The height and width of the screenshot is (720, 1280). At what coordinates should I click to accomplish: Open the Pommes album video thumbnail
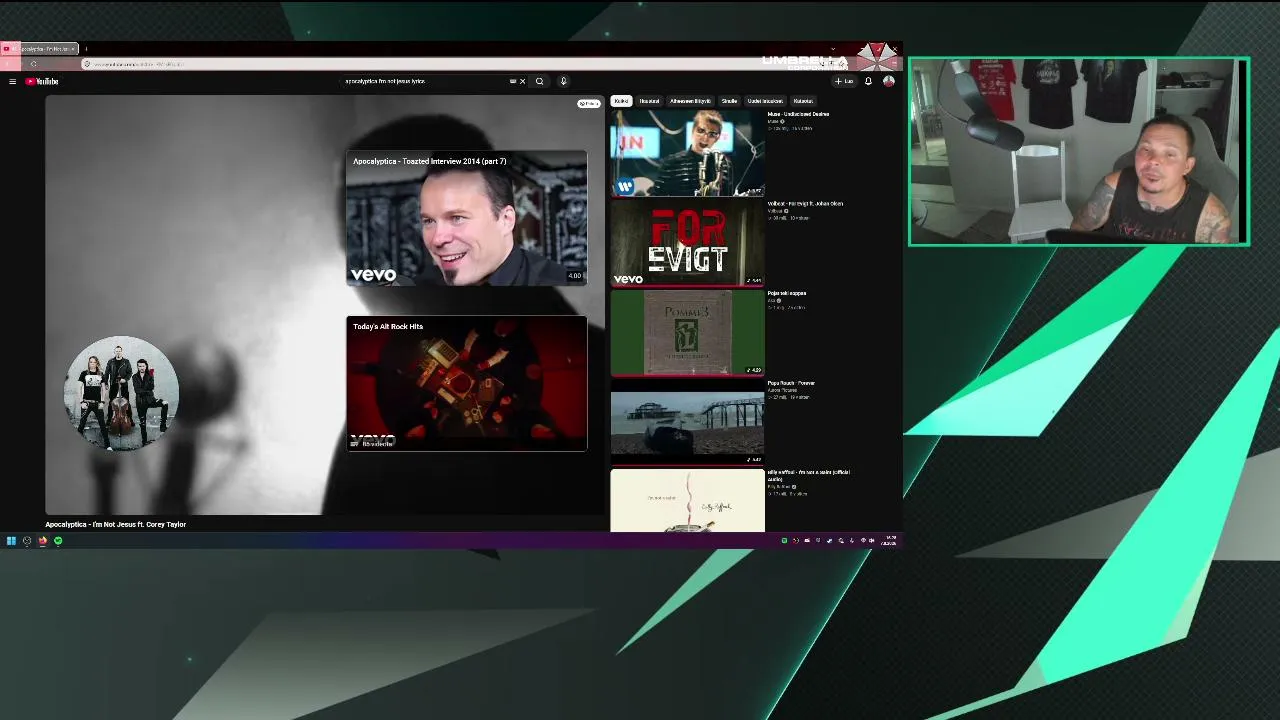tap(687, 333)
